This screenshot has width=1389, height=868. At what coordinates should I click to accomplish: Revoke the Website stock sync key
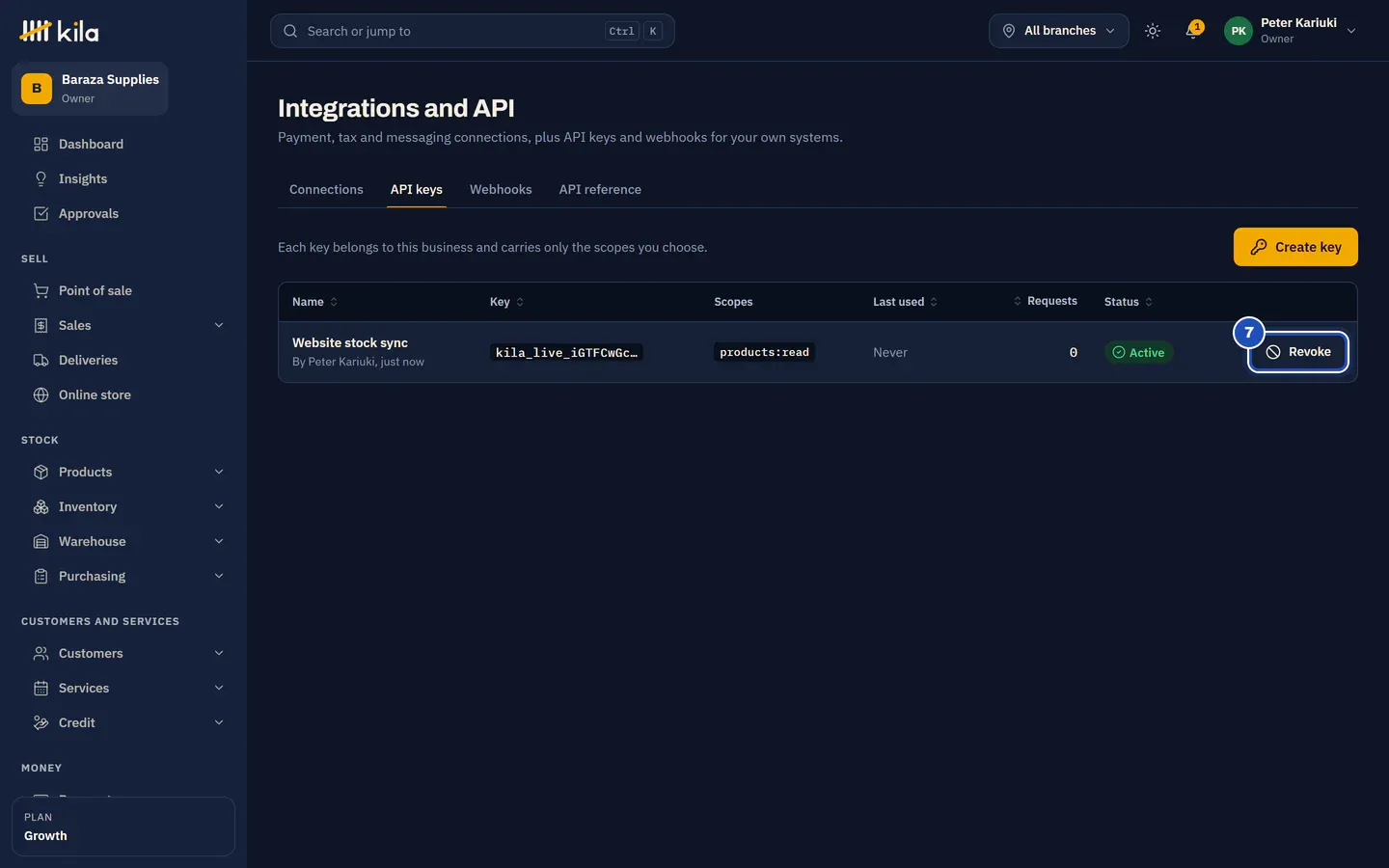pyautogui.click(x=1297, y=352)
